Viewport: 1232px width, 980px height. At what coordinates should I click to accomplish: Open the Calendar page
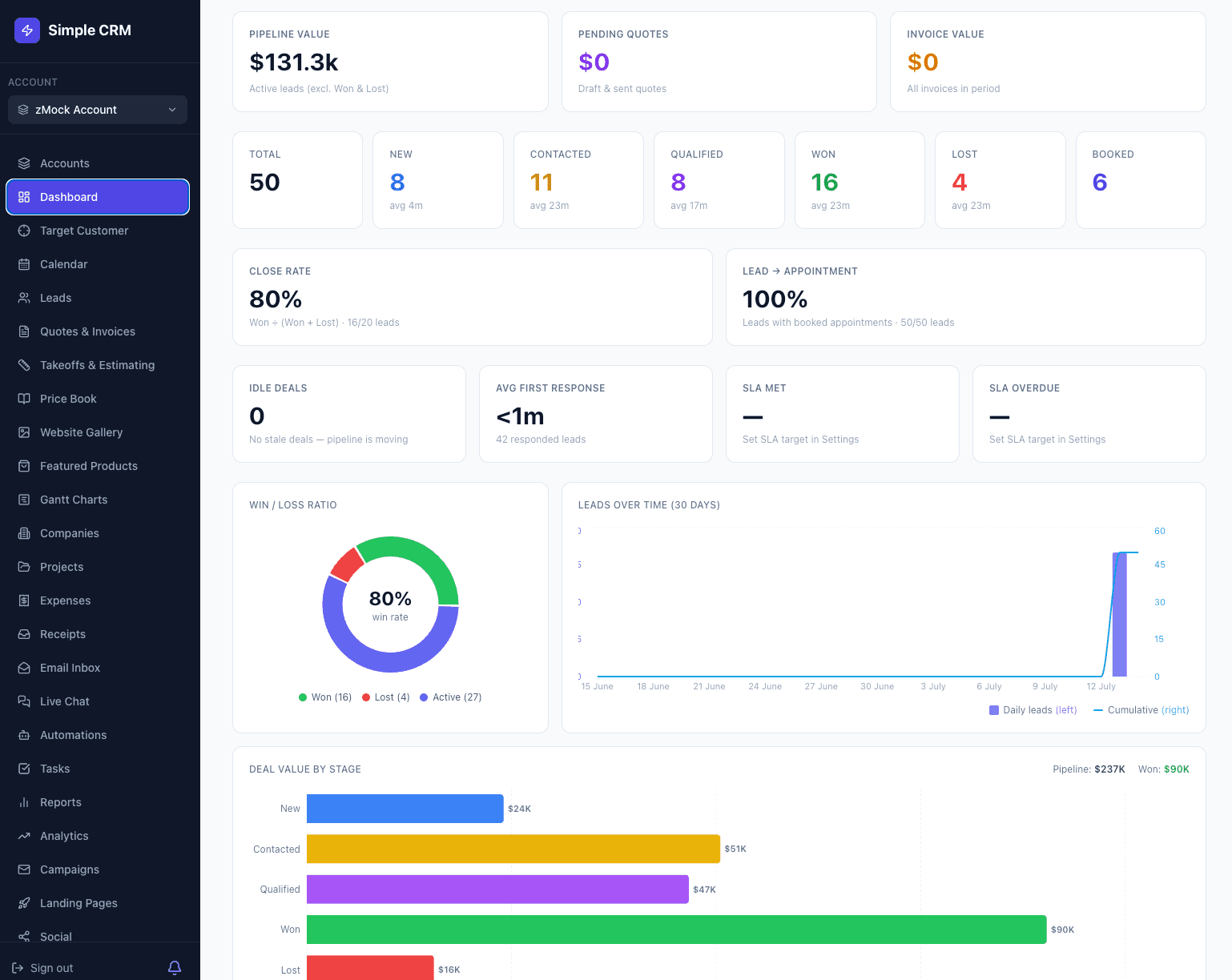click(x=98, y=264)
